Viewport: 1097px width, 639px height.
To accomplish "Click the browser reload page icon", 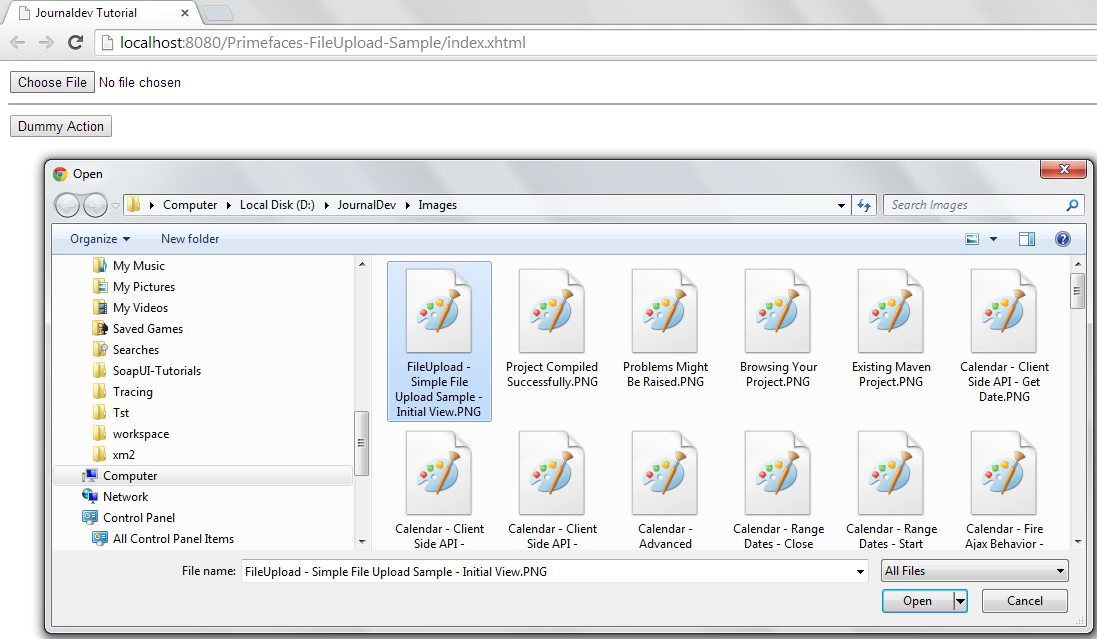I will pos(75,43).
